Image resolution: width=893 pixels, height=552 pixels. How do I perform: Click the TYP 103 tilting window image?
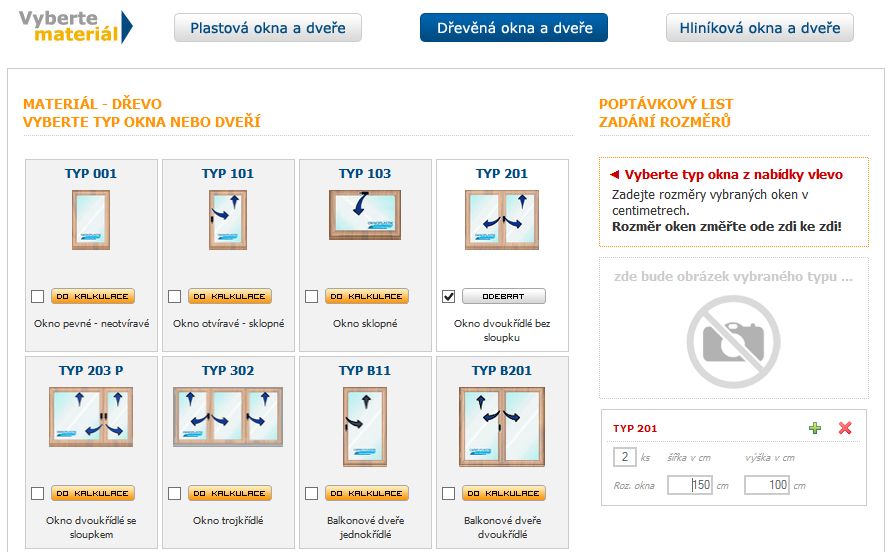(x=365, y=215)
